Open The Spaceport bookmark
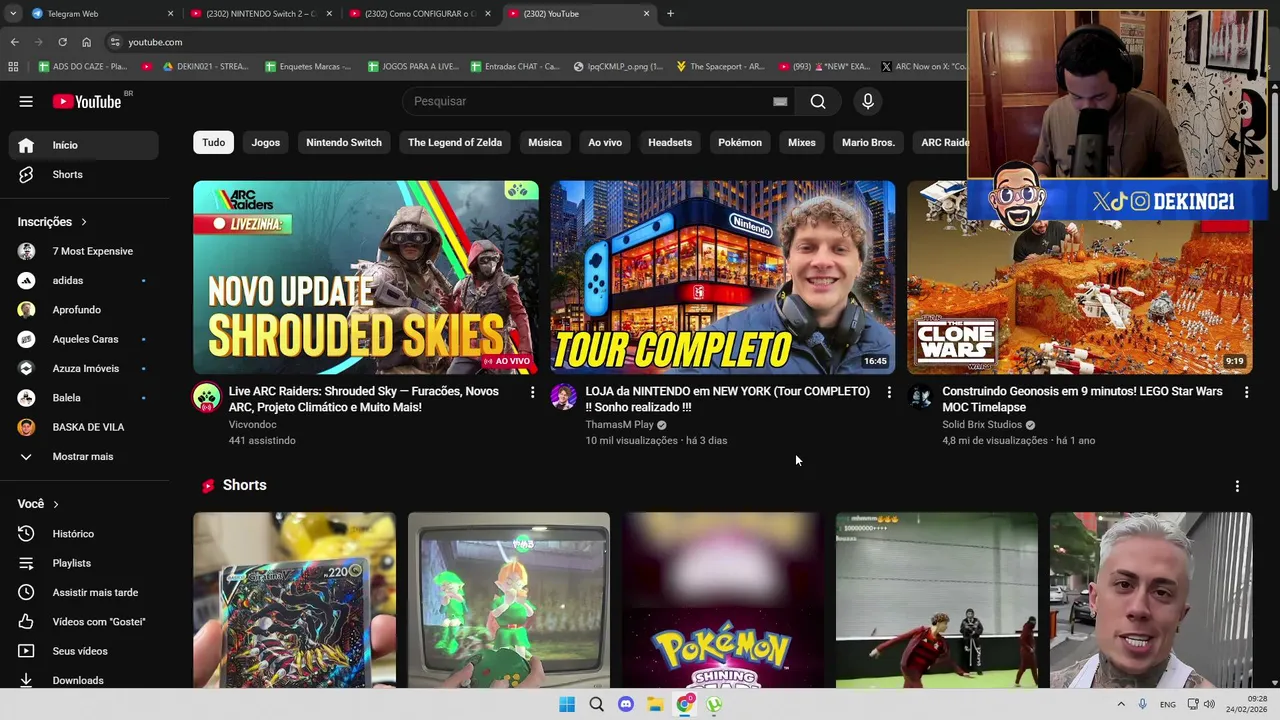This screenshot has width=1280, height=720. click(720, 67)
